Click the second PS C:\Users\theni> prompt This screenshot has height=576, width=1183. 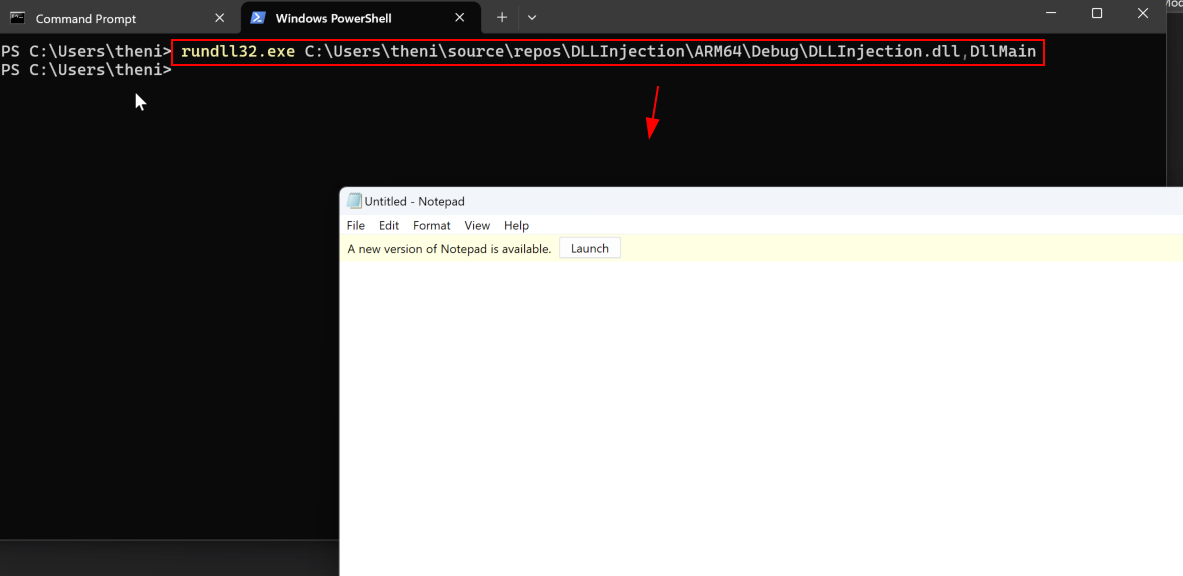coord(86,70)
